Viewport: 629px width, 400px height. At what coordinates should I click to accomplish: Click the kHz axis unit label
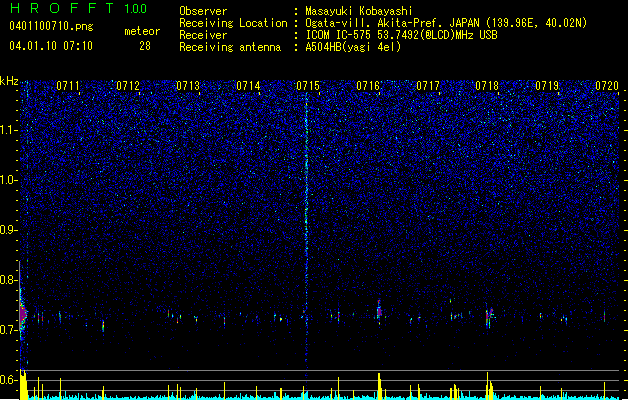(9, 81)
